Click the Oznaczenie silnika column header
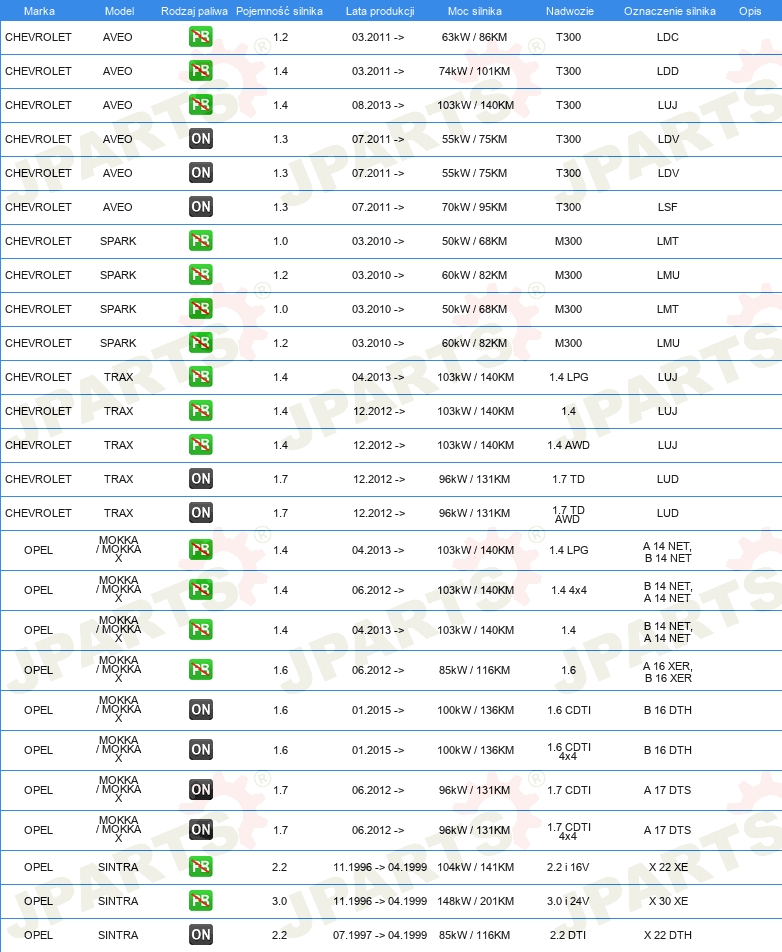Screen dimensions: 782x952 pos(670,11)
